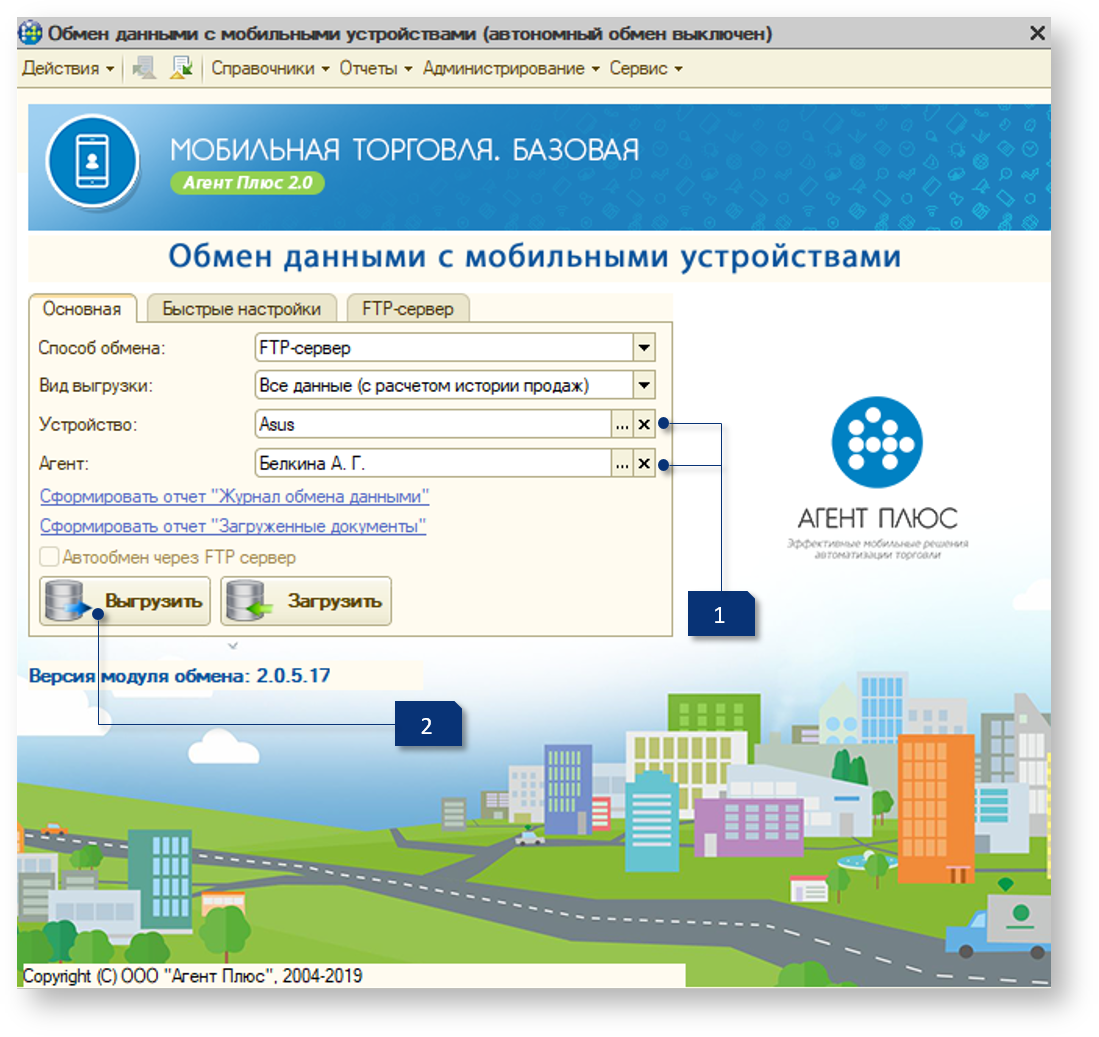Click the Устройство field containing Asus
The height and width of the screenshot is (1037, 1099).
(433, 425)
